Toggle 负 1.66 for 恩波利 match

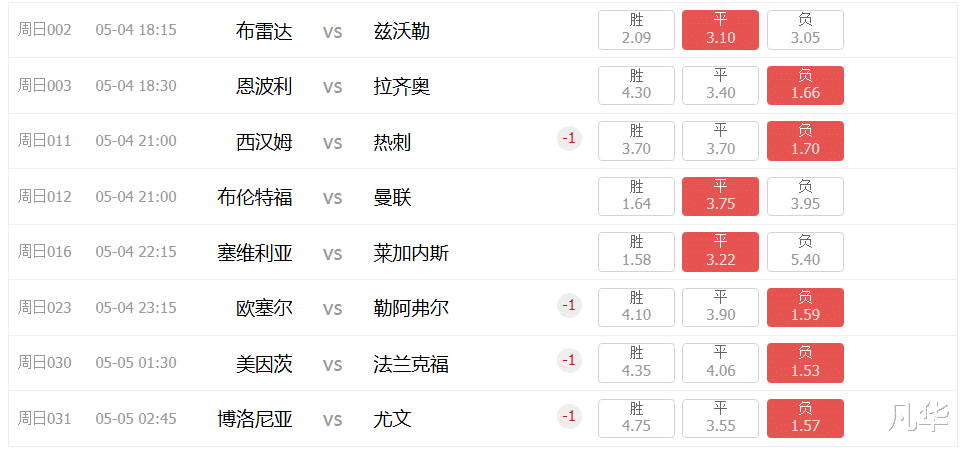(805, 86)
